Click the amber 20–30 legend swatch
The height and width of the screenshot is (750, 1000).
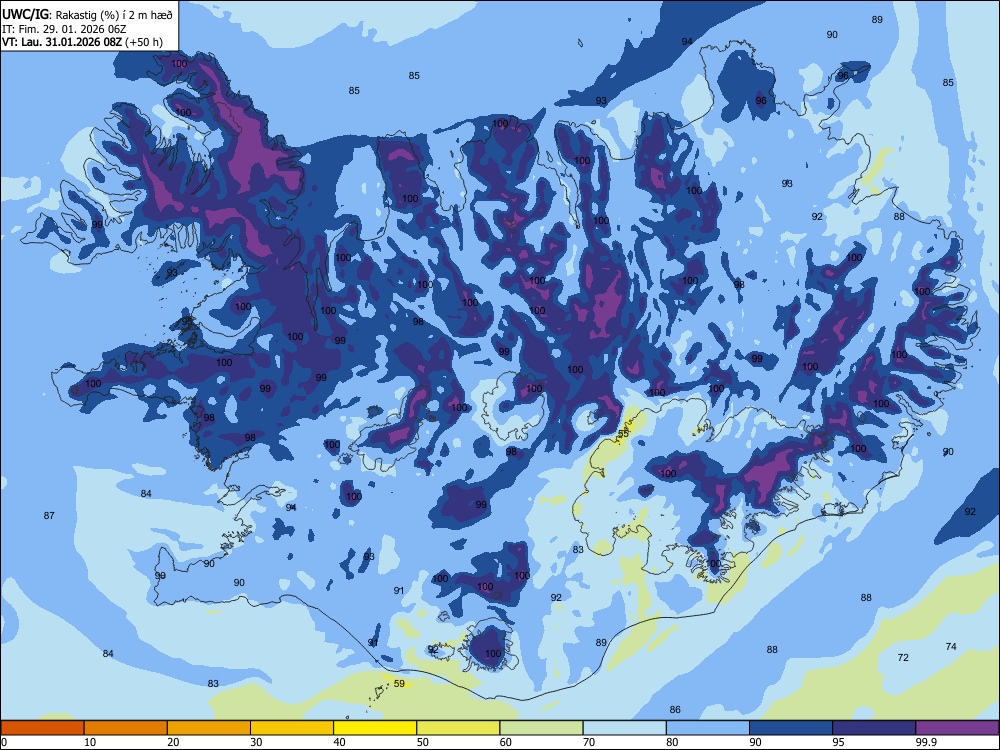(x=209, y=728)
